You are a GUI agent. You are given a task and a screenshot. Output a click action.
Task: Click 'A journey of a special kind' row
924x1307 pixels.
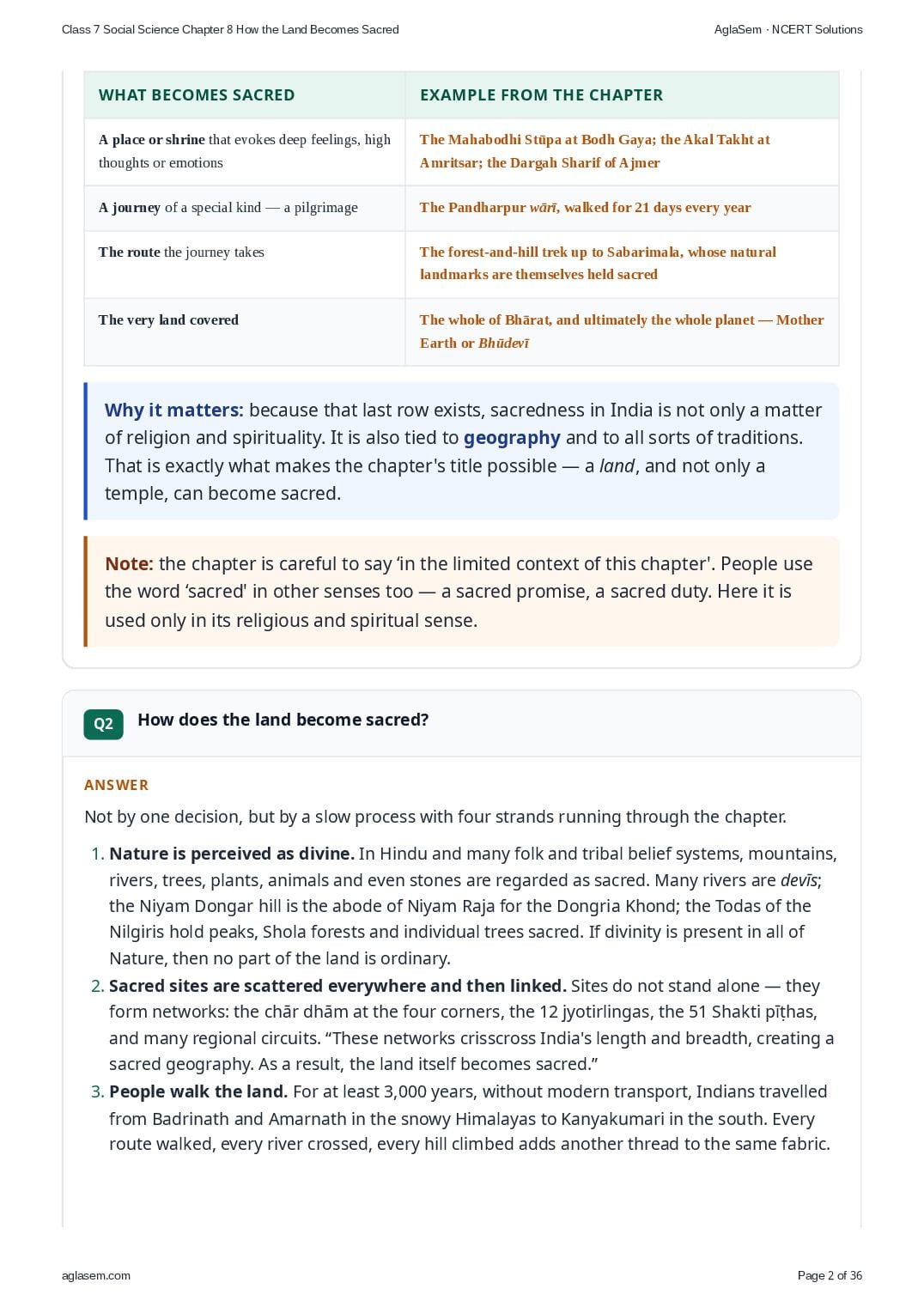tap(245, 208)
